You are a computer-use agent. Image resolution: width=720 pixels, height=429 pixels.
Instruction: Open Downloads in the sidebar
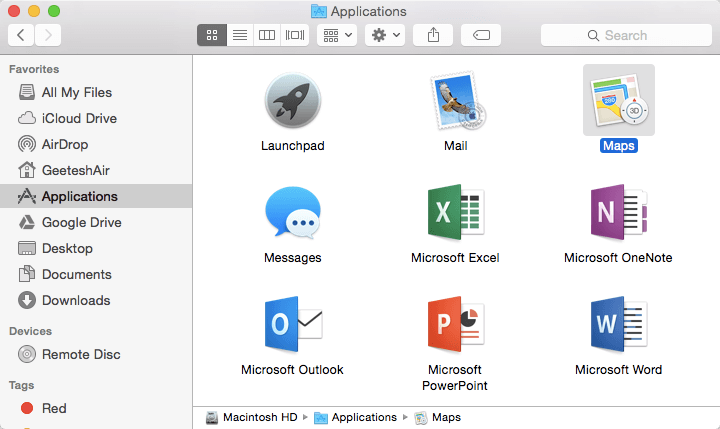pyautogui.click(x=75, y=300)
